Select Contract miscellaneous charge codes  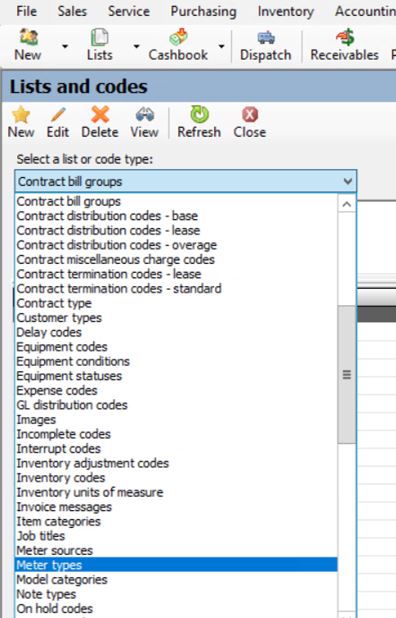coord(176,260)
